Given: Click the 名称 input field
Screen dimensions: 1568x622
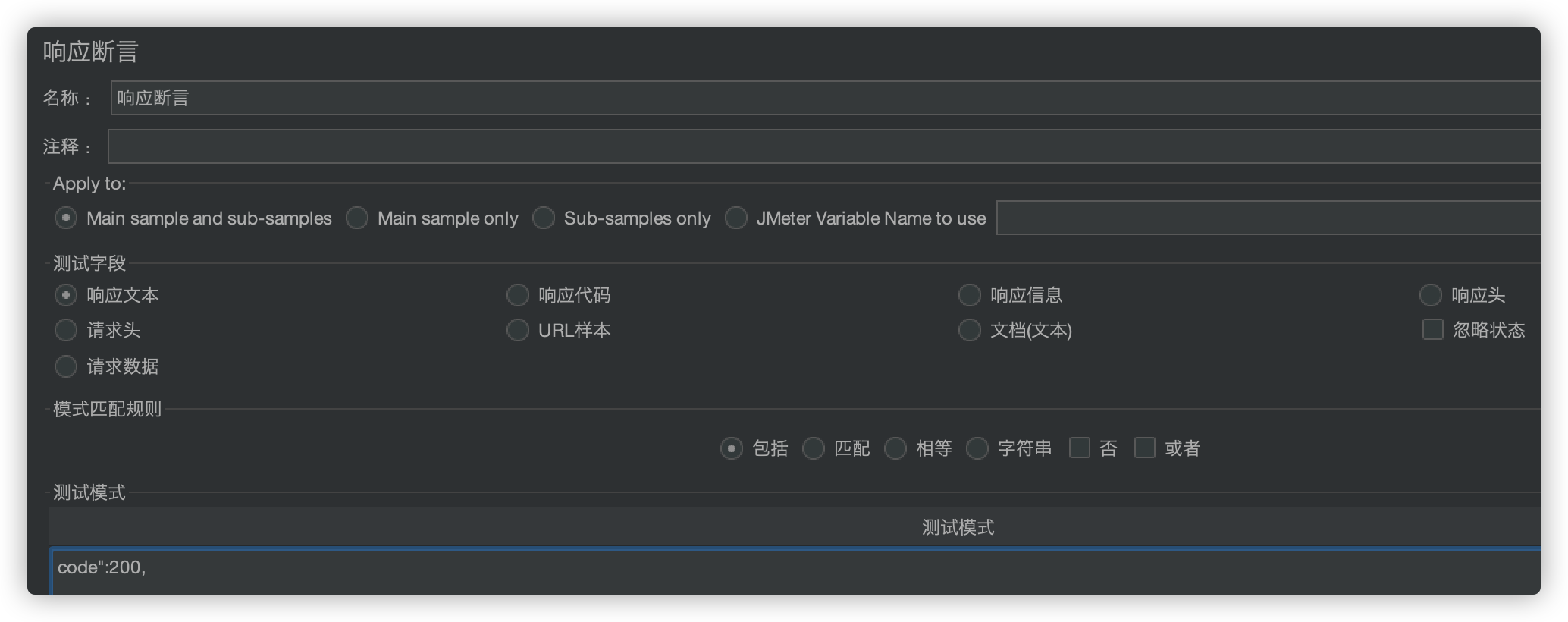Looking at the screenshot, I should click(x=826, y=98).
